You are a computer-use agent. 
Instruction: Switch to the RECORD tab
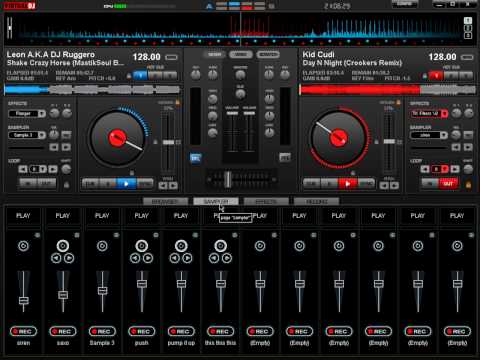317,201
